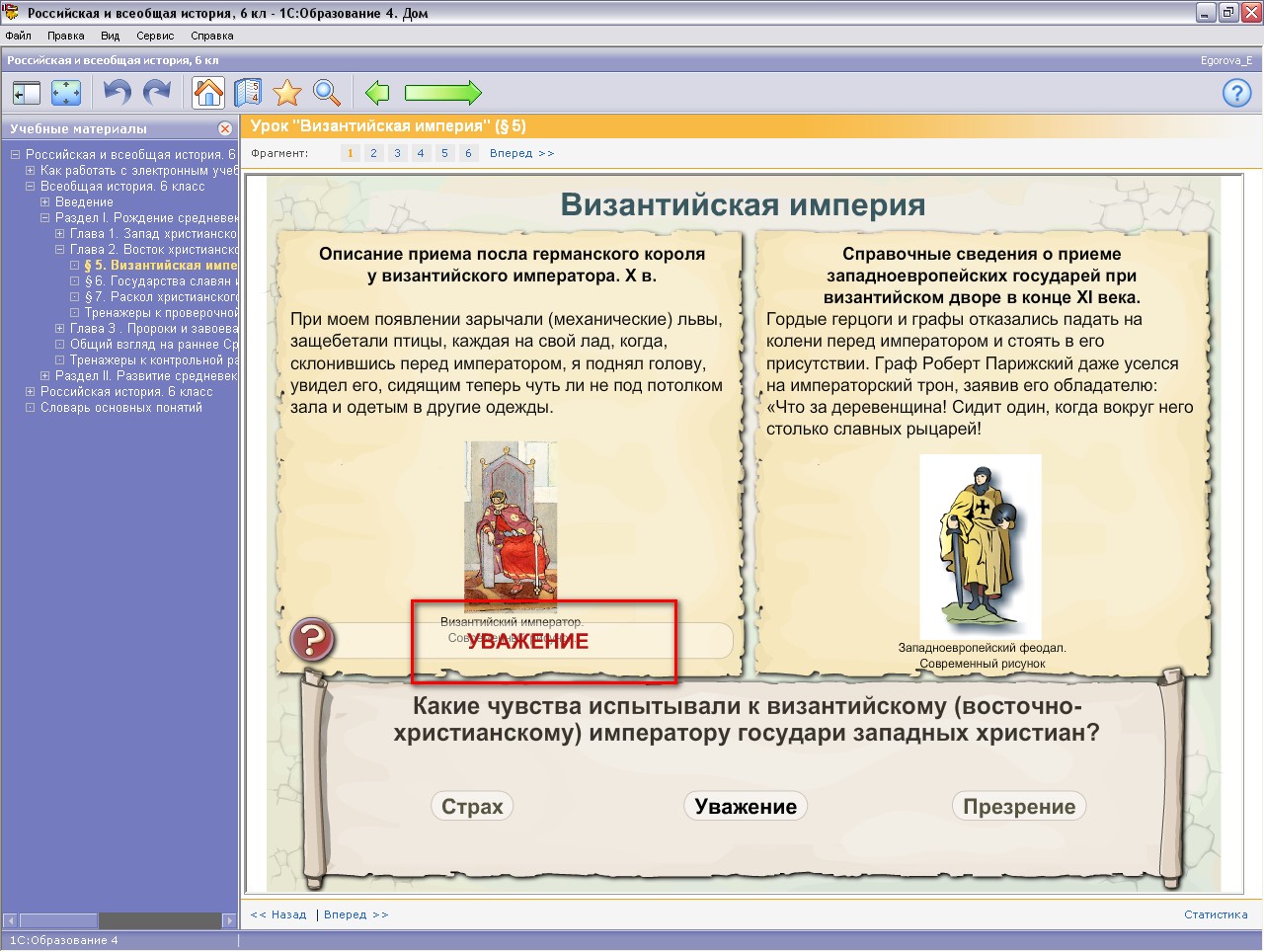Toggle the side panel toolbar icon

27,93
